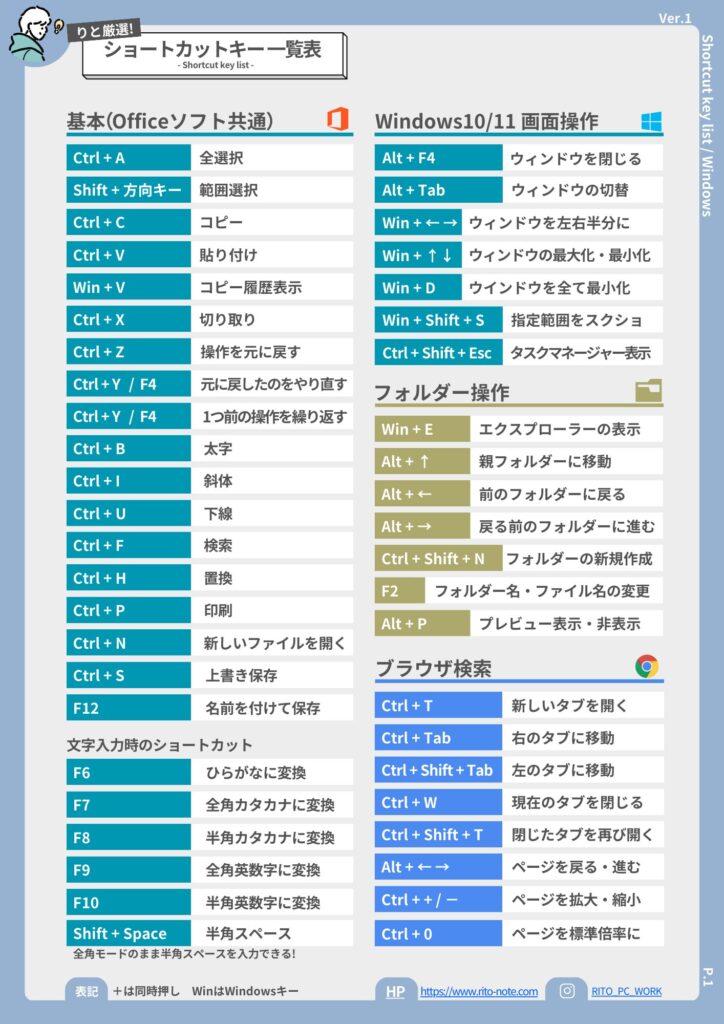Click the HP label in footer
This screenshot has width=724, height=1024.
pos(395,991)
